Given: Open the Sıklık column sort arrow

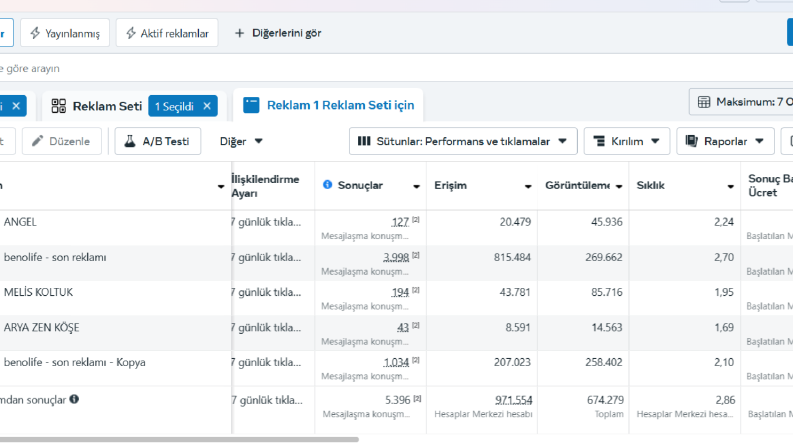Looking at the screenshot, I should 730,186.
